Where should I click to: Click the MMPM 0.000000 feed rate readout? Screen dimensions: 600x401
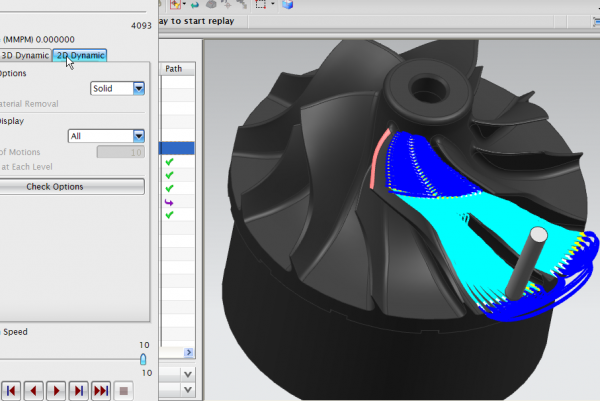point(38,39)
